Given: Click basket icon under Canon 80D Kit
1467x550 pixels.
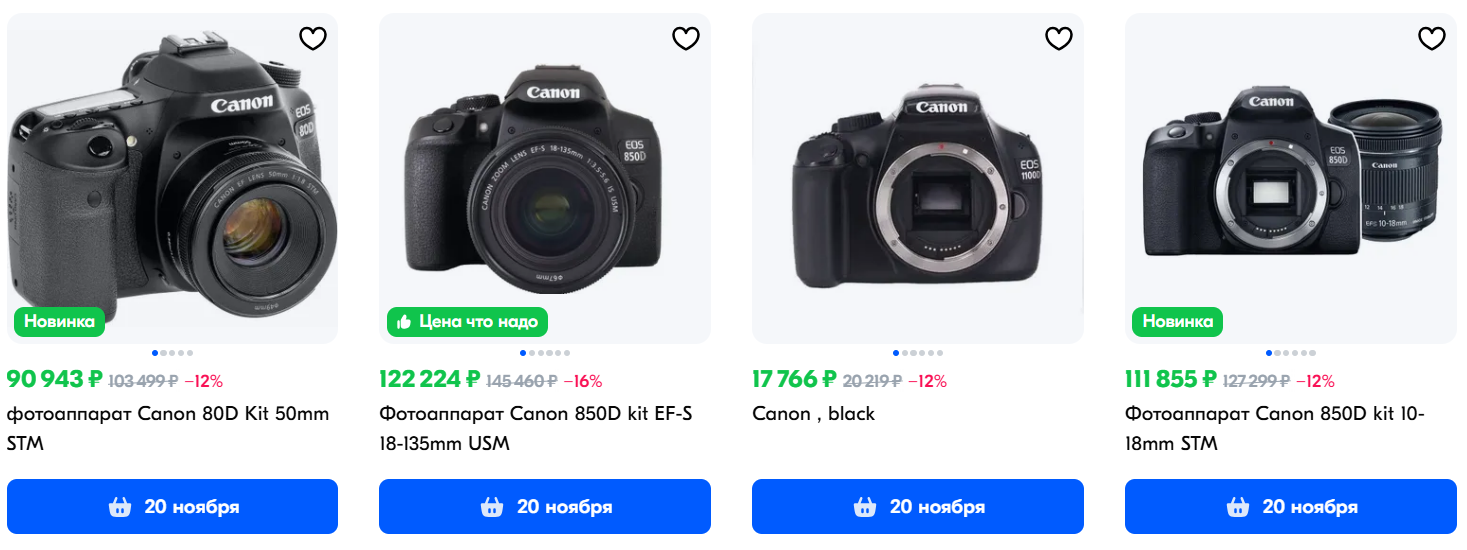Looking at the screenshot, I should point(120,507).
